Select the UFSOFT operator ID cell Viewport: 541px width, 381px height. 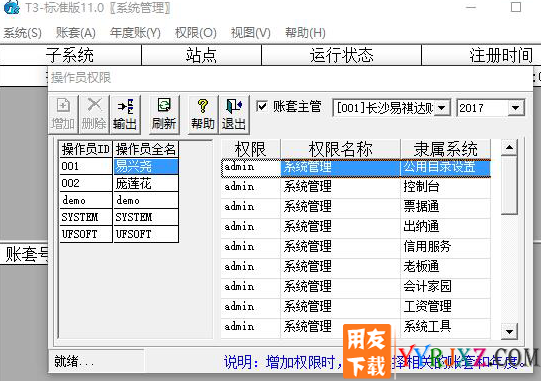coord(86,234)
